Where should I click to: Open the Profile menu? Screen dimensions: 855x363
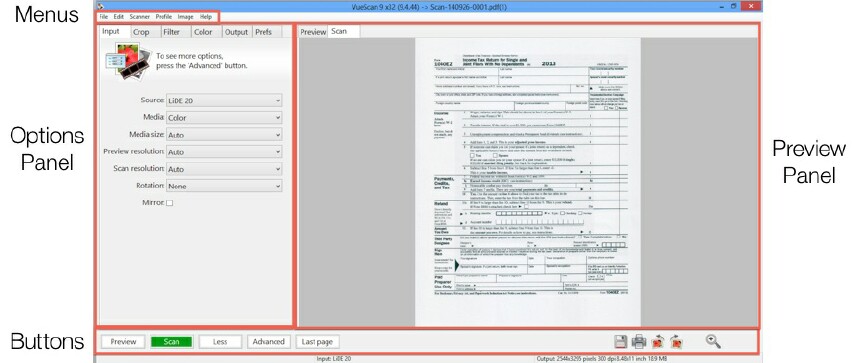point(164,17)
